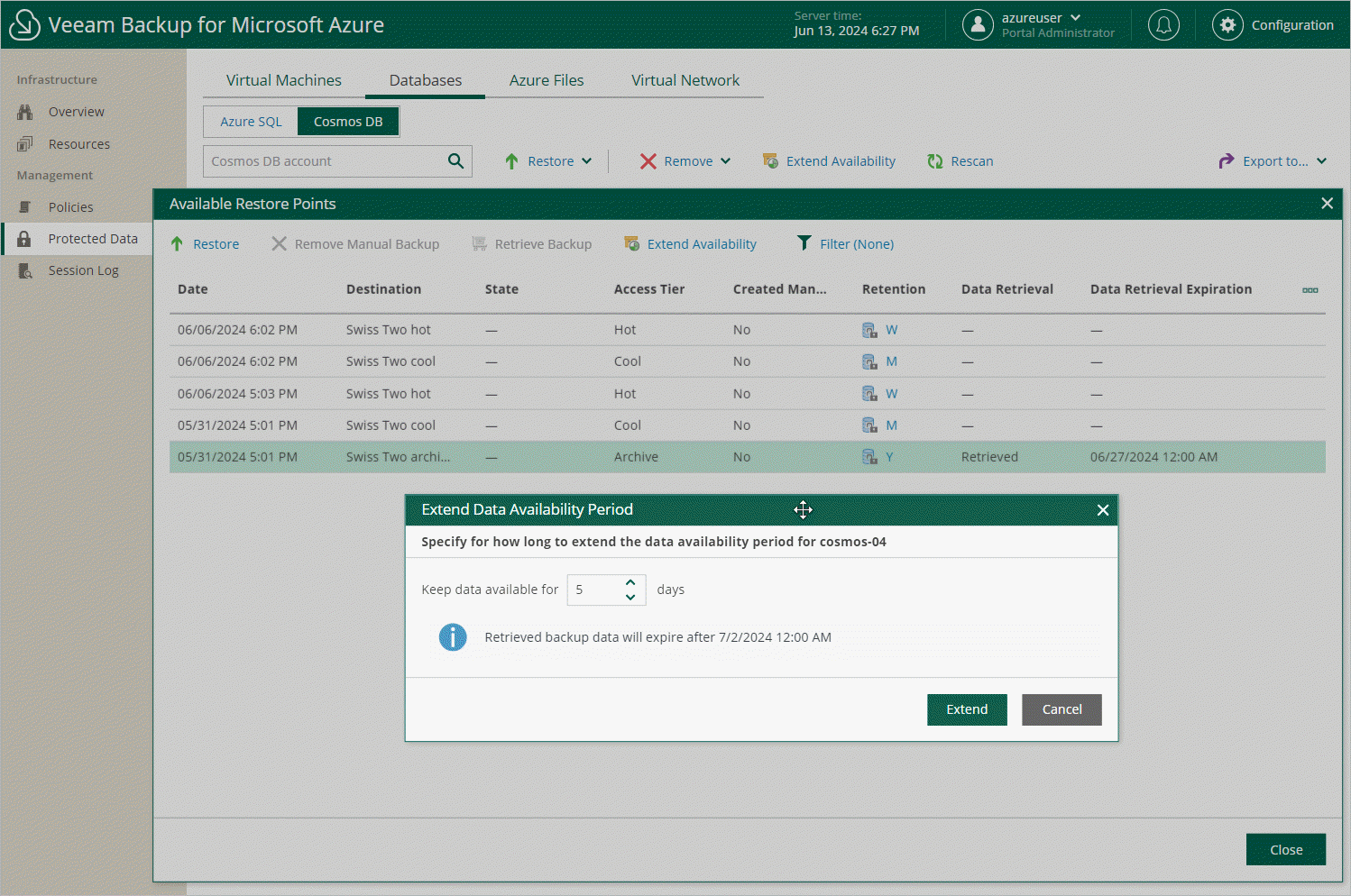The image size is (1351, 896).
Task: Switch to the Virtual Machines tab
Action: [283, 80]
